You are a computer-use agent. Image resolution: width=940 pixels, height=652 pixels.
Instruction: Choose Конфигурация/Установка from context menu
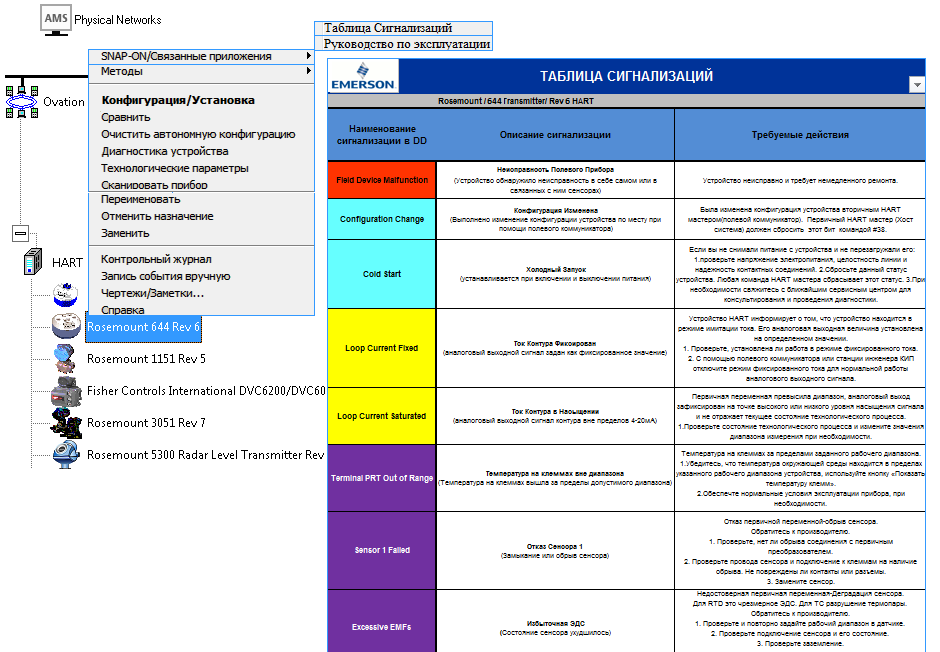point(178,100)
